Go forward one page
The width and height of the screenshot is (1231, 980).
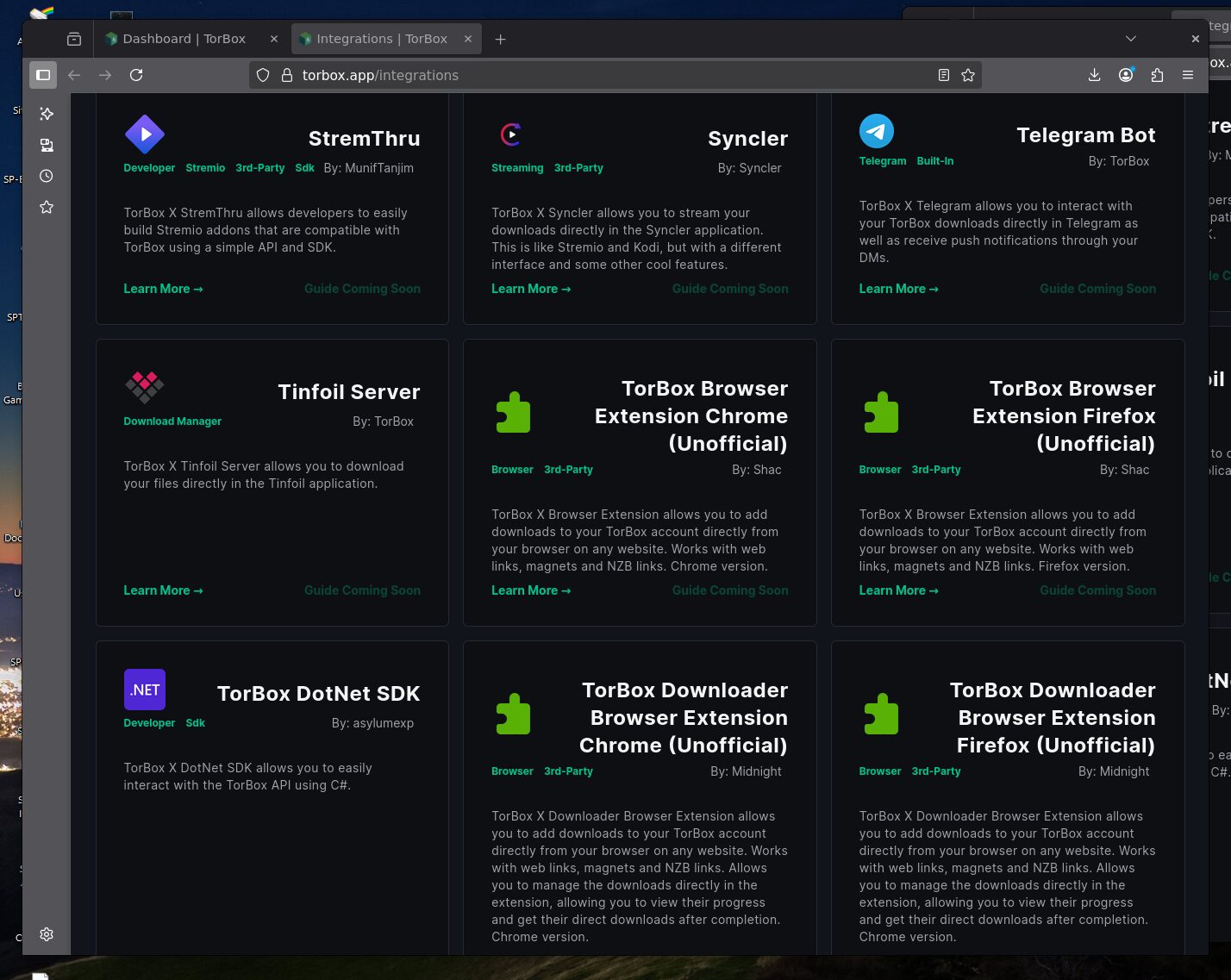(x=105, y=75)
